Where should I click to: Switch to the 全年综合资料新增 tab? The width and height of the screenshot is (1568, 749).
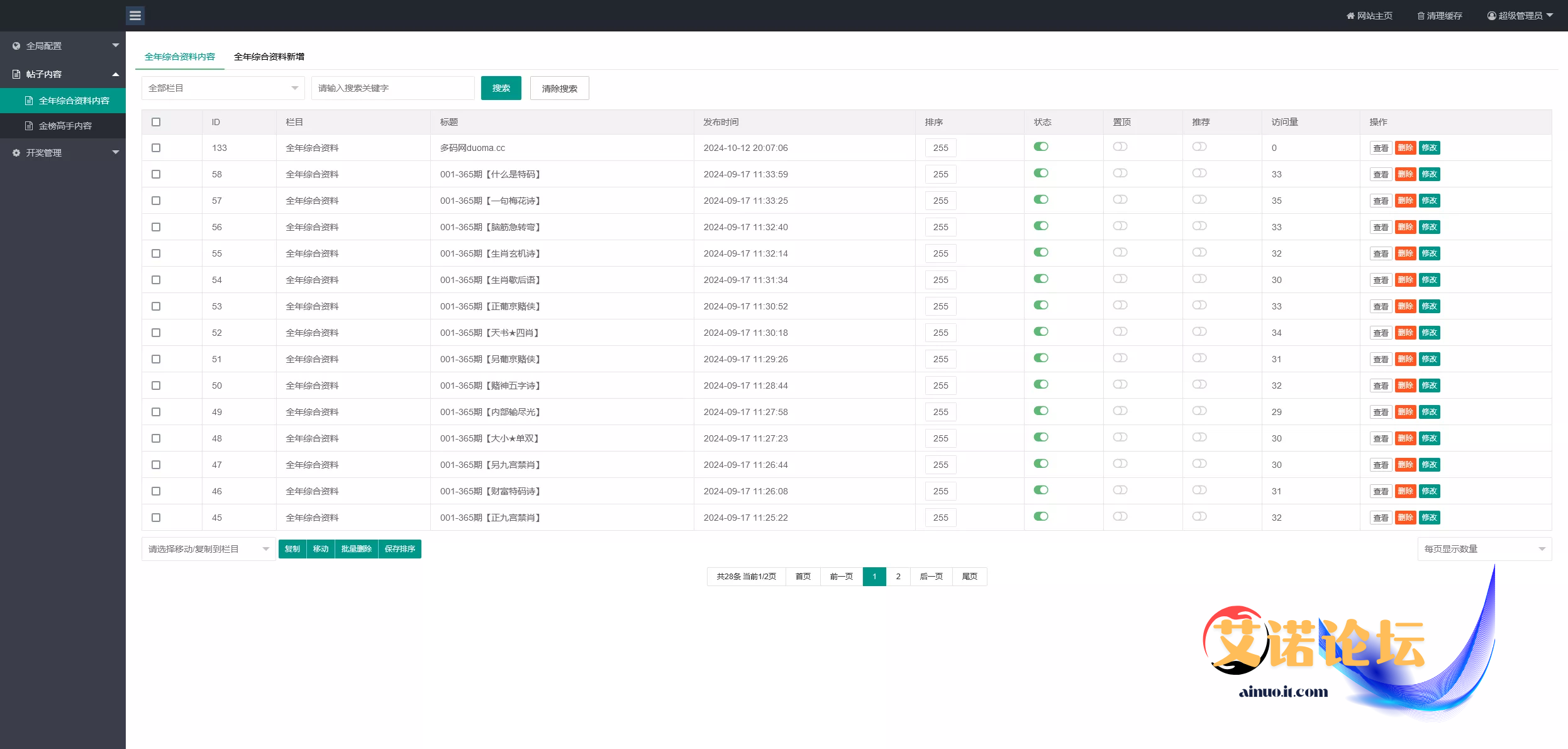pyautogui.click(x=269, y=57)
